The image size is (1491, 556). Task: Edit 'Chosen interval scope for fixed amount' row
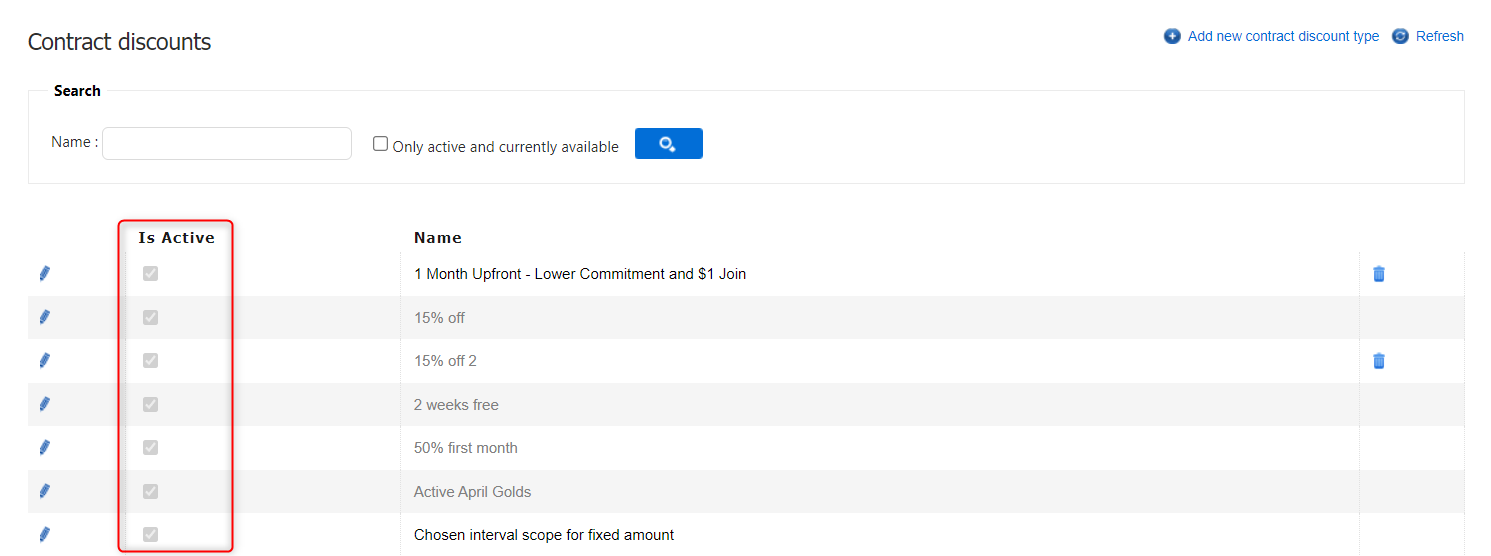tap(45, 535)
